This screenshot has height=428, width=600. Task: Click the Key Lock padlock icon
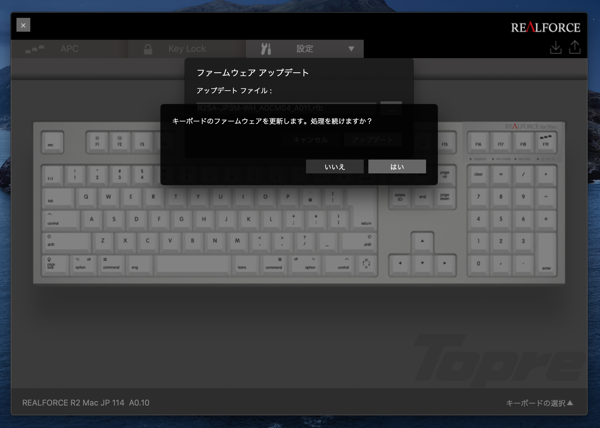tap(148, 49)
